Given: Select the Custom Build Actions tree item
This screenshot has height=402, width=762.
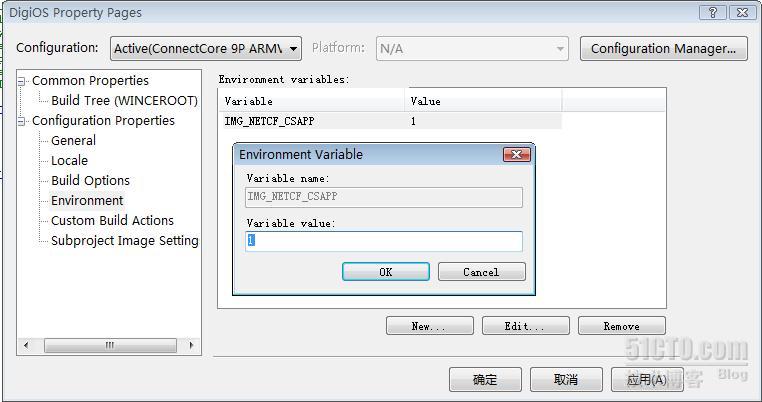Looking at the screenshot, I should pyautogui.click(x=112, y=220).
